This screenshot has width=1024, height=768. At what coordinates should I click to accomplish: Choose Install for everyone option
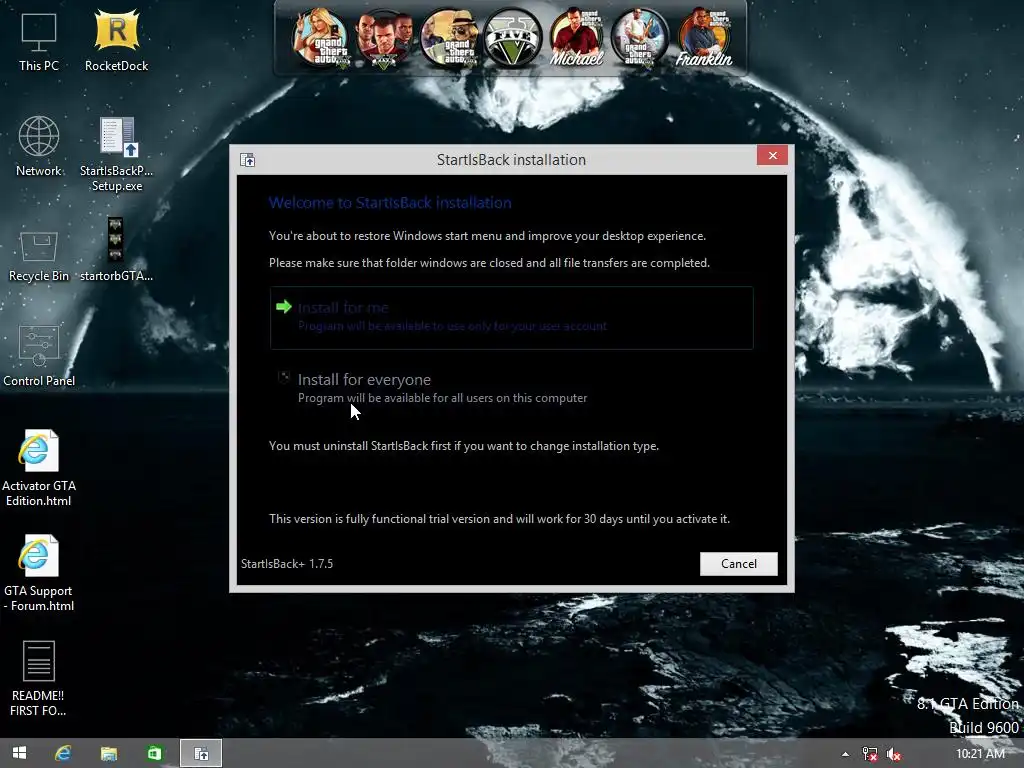pyautogui.click(x=511, y=388)
